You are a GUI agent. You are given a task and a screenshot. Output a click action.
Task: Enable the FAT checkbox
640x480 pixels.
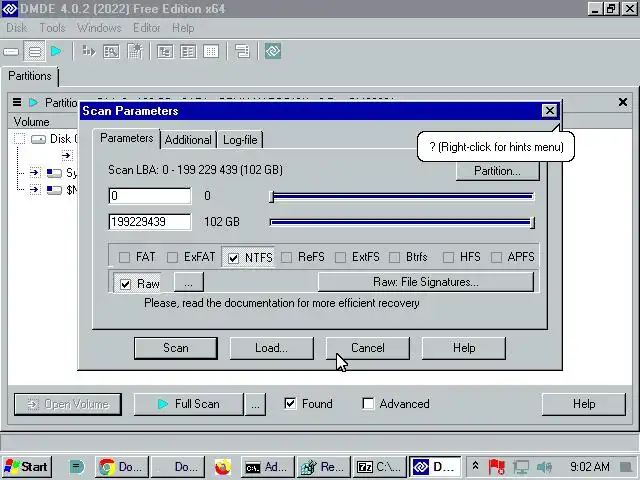pyautogui.click(x=124, y=257)
